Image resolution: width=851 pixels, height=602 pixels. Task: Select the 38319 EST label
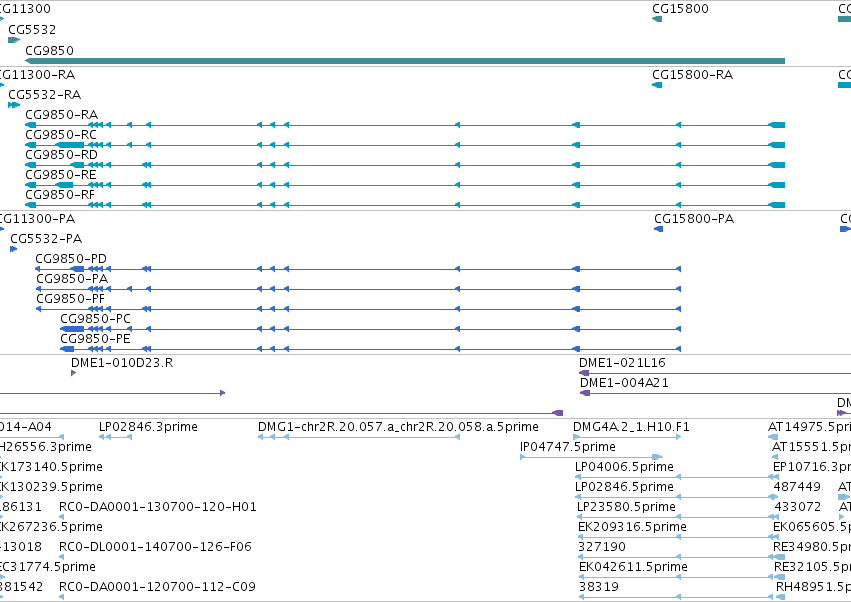599,587
